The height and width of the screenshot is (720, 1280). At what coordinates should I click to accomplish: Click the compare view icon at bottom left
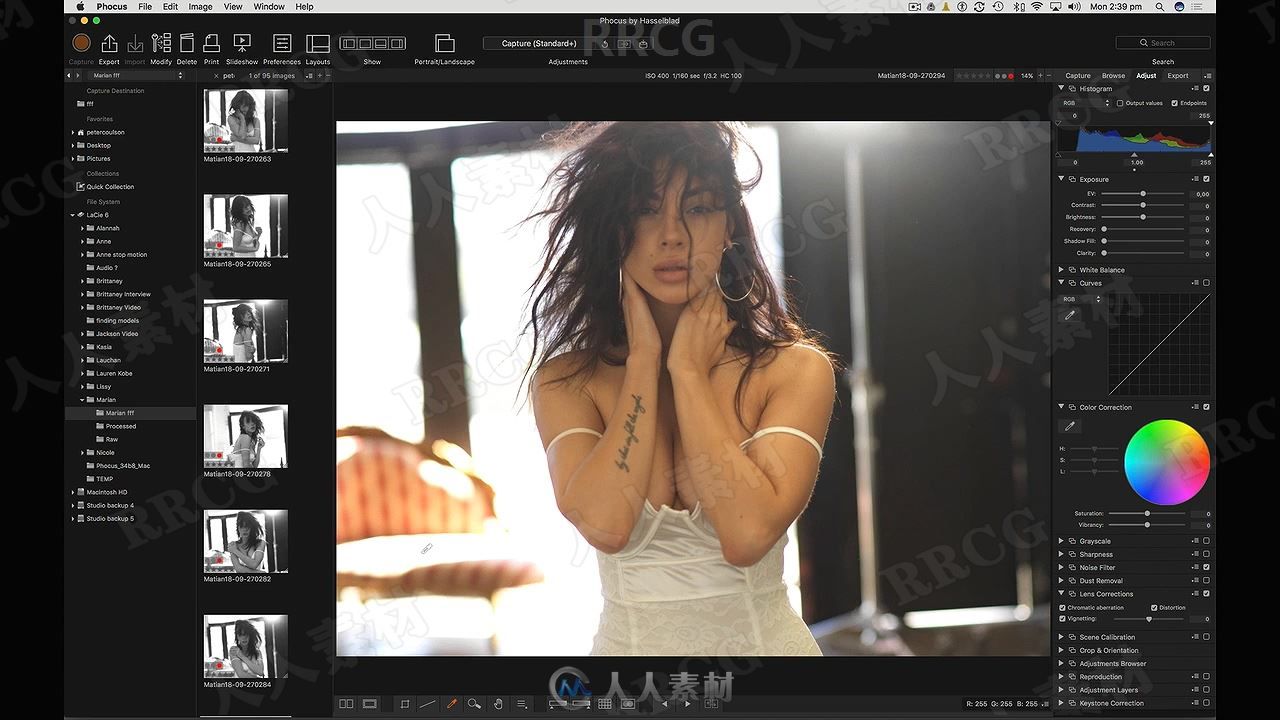point(346,704)
